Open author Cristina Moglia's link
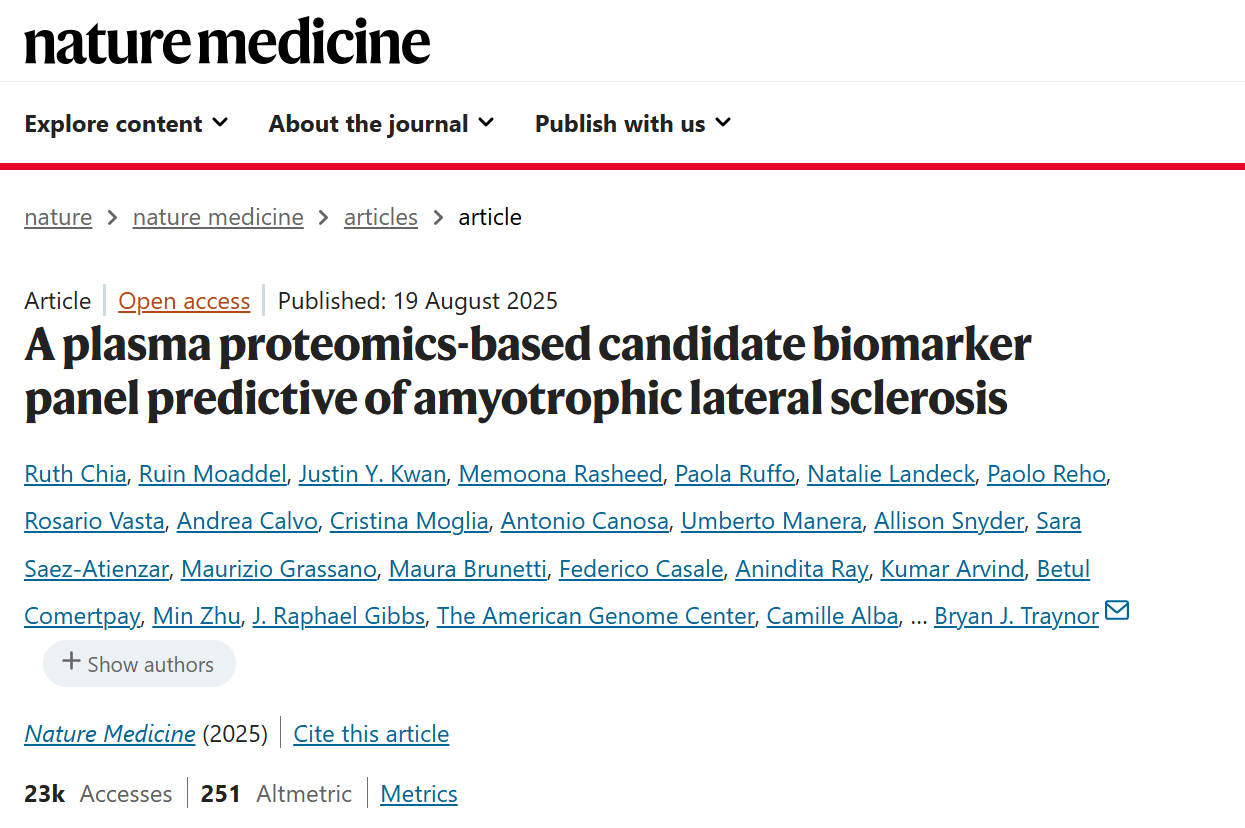Image resolution: width=1245 pixels, height=828 pixels. 409,521
